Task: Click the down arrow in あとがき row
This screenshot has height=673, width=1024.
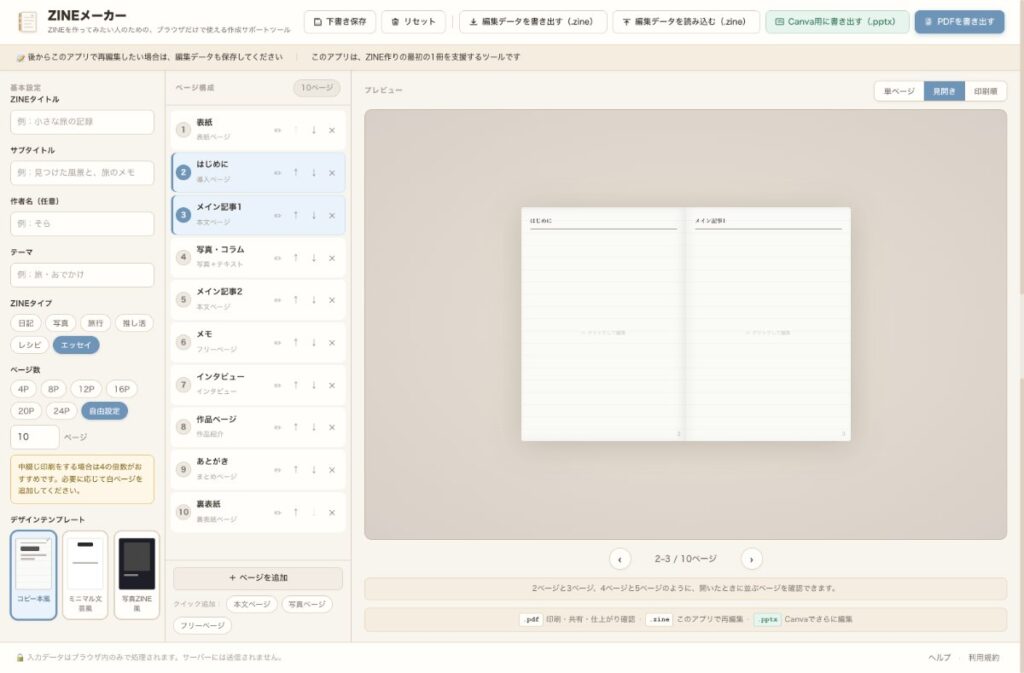Action: click(314, 469)
